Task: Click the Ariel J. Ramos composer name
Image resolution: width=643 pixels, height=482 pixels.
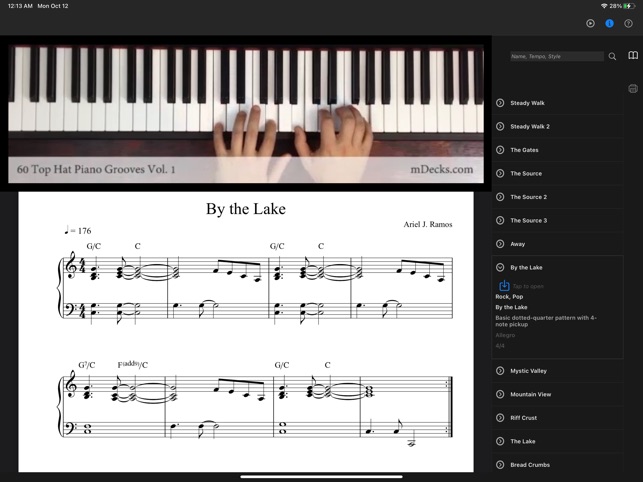Action: click(x=428, y=224)
